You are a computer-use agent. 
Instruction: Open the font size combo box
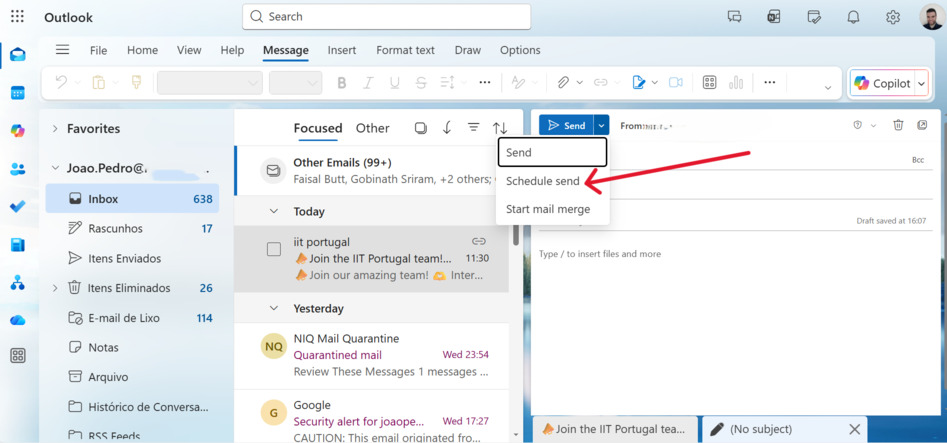[295, 83]
